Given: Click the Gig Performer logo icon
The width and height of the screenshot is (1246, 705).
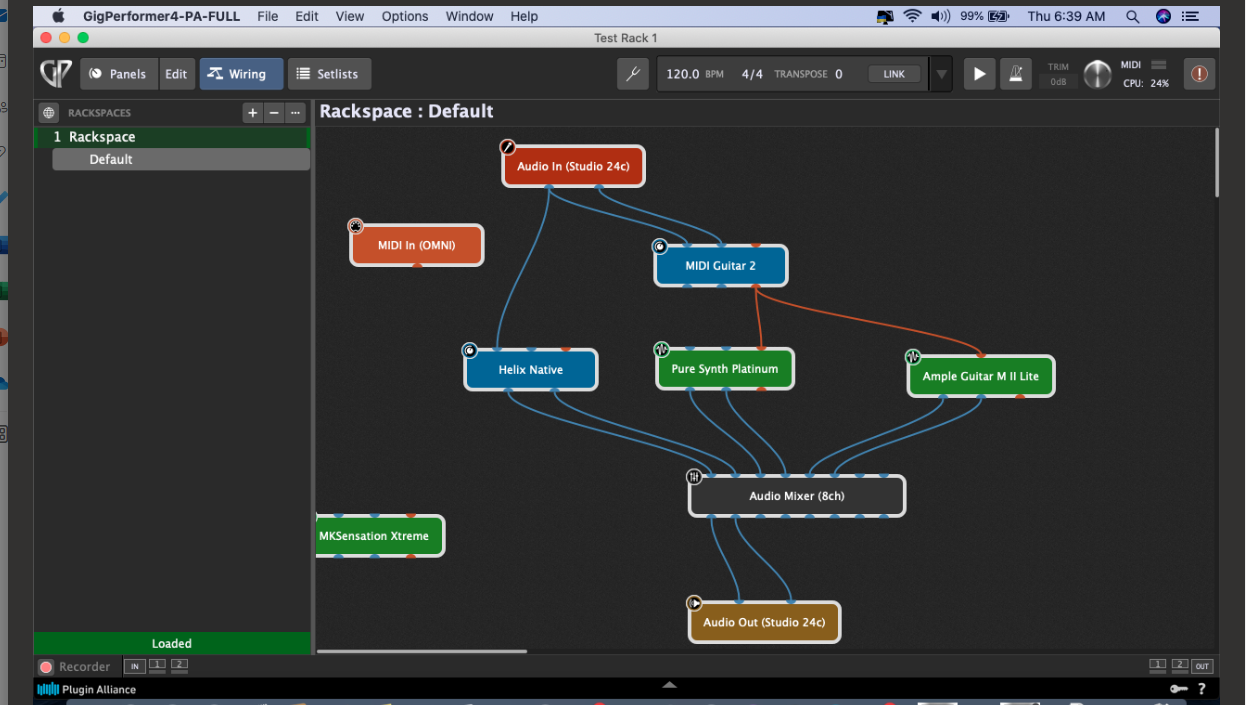Looking at the screenshot, I should [x=55, y=74].
